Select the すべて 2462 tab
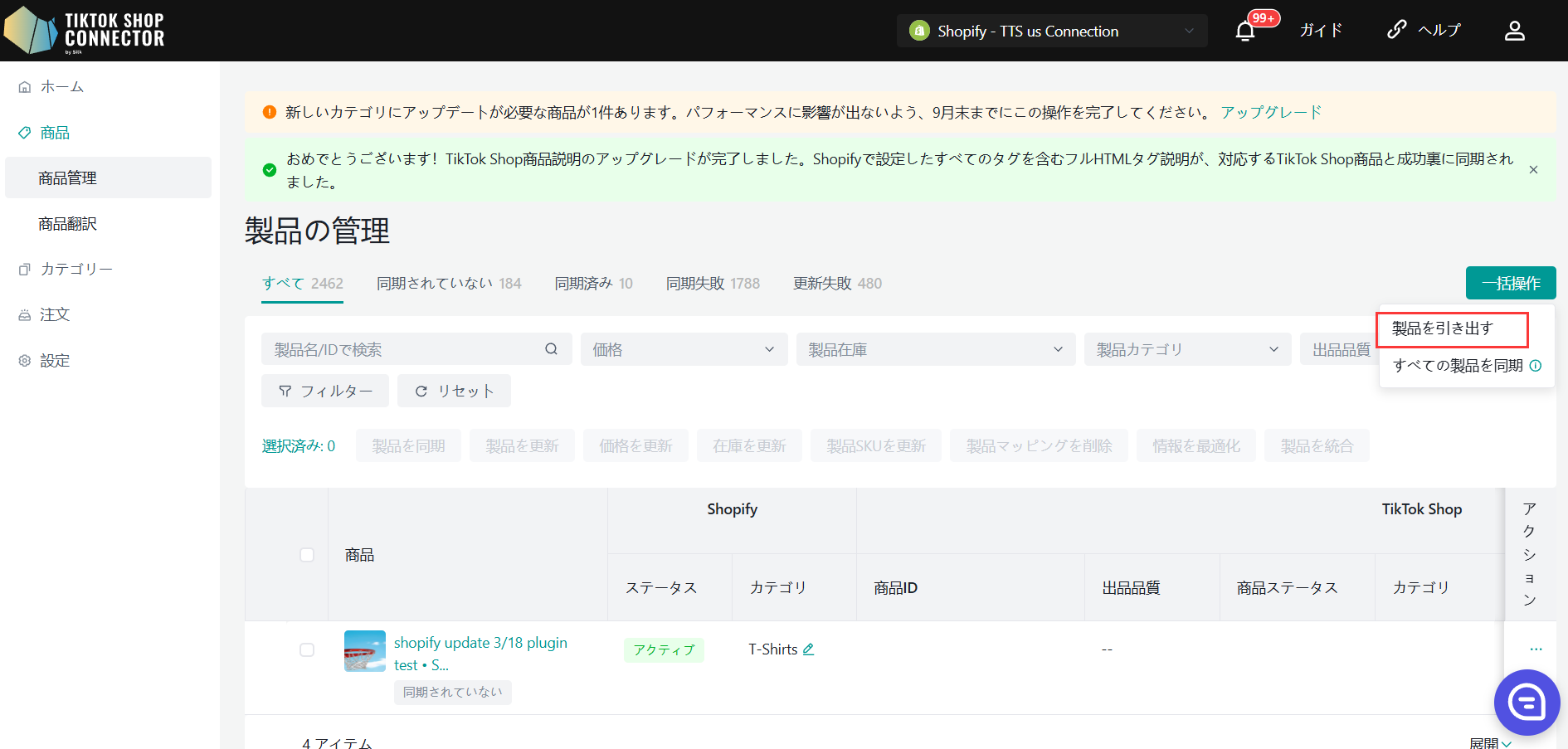 click(x=302, y=284)
